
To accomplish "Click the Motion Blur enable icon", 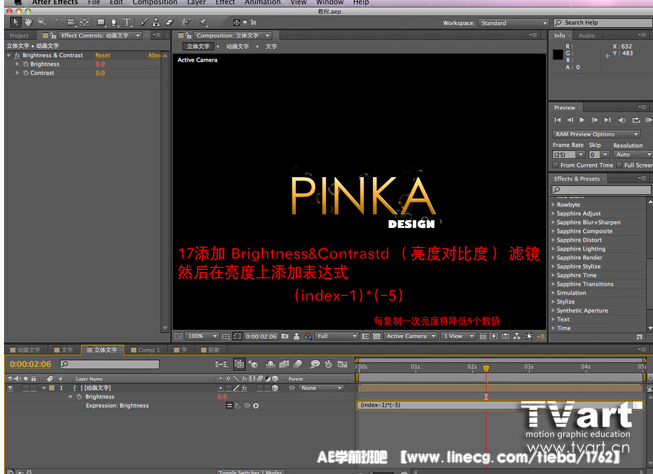I will 298,364.
